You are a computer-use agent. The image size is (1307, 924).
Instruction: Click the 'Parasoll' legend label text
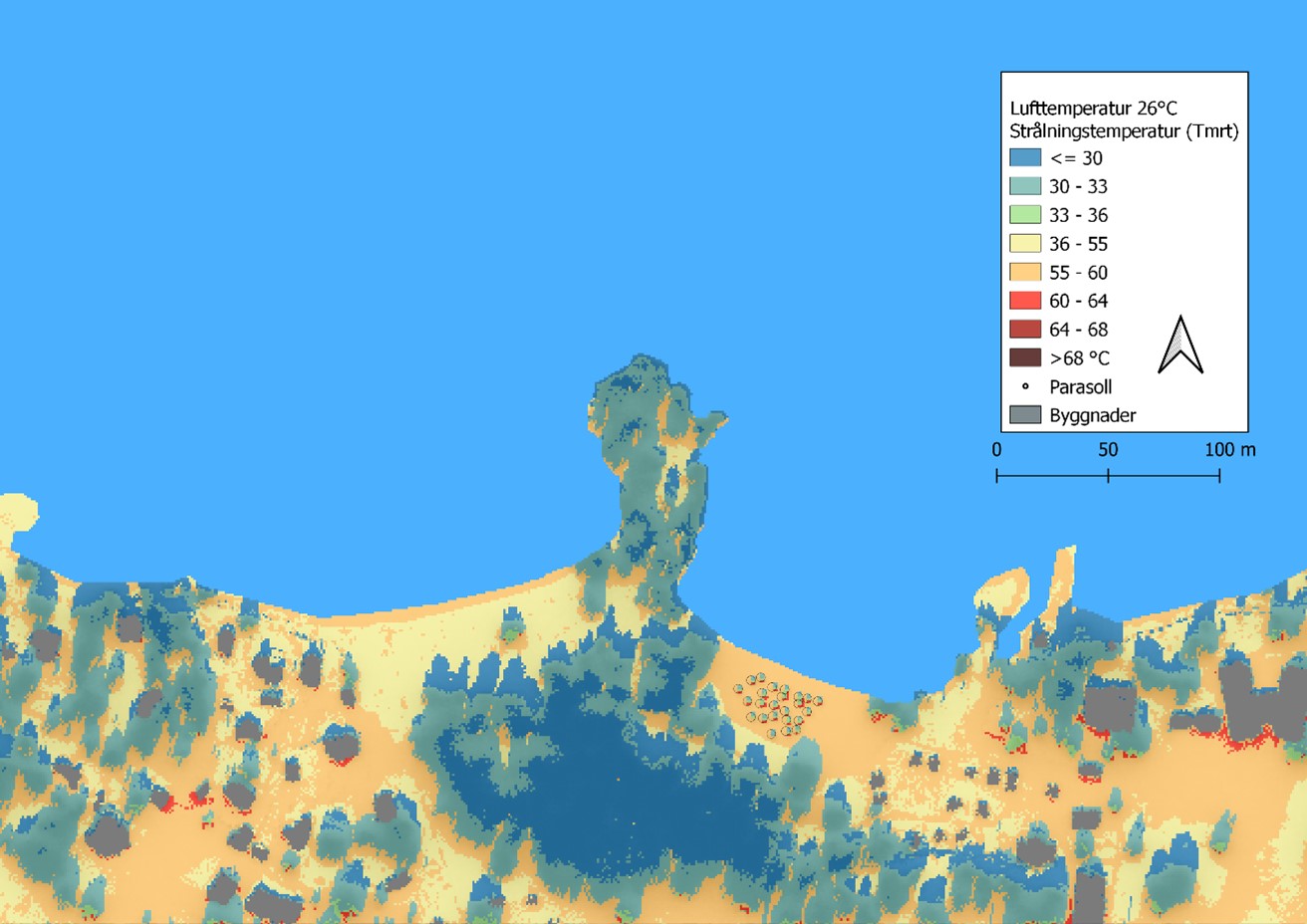point(1080,386)
